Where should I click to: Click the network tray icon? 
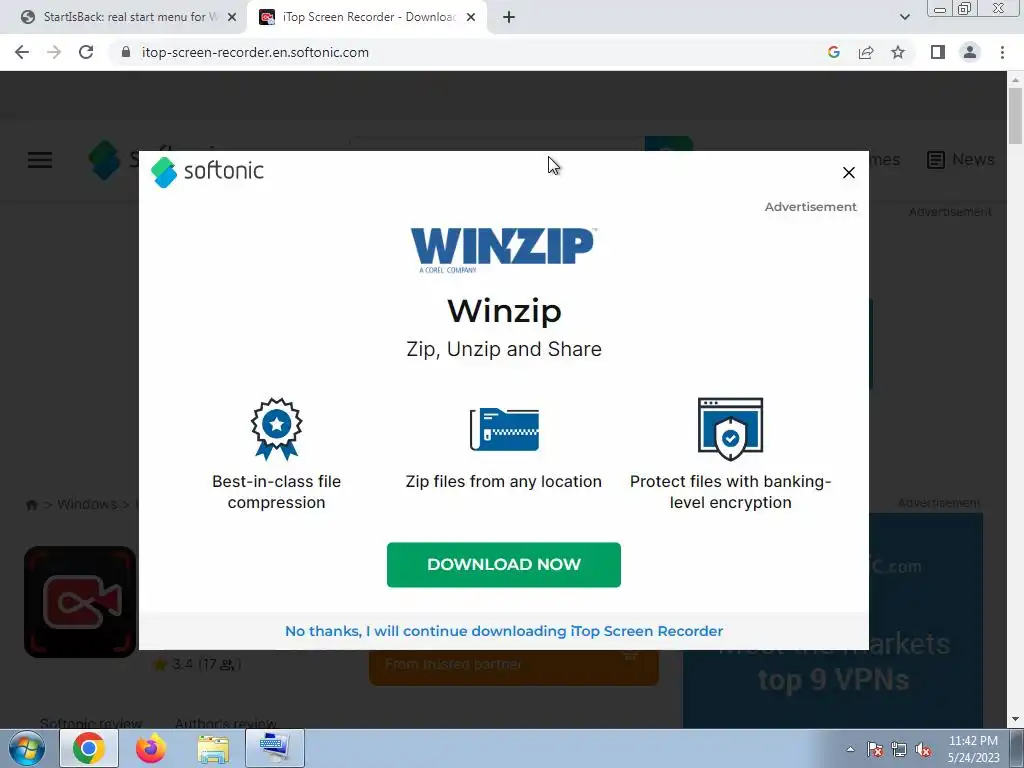(899, 749)
